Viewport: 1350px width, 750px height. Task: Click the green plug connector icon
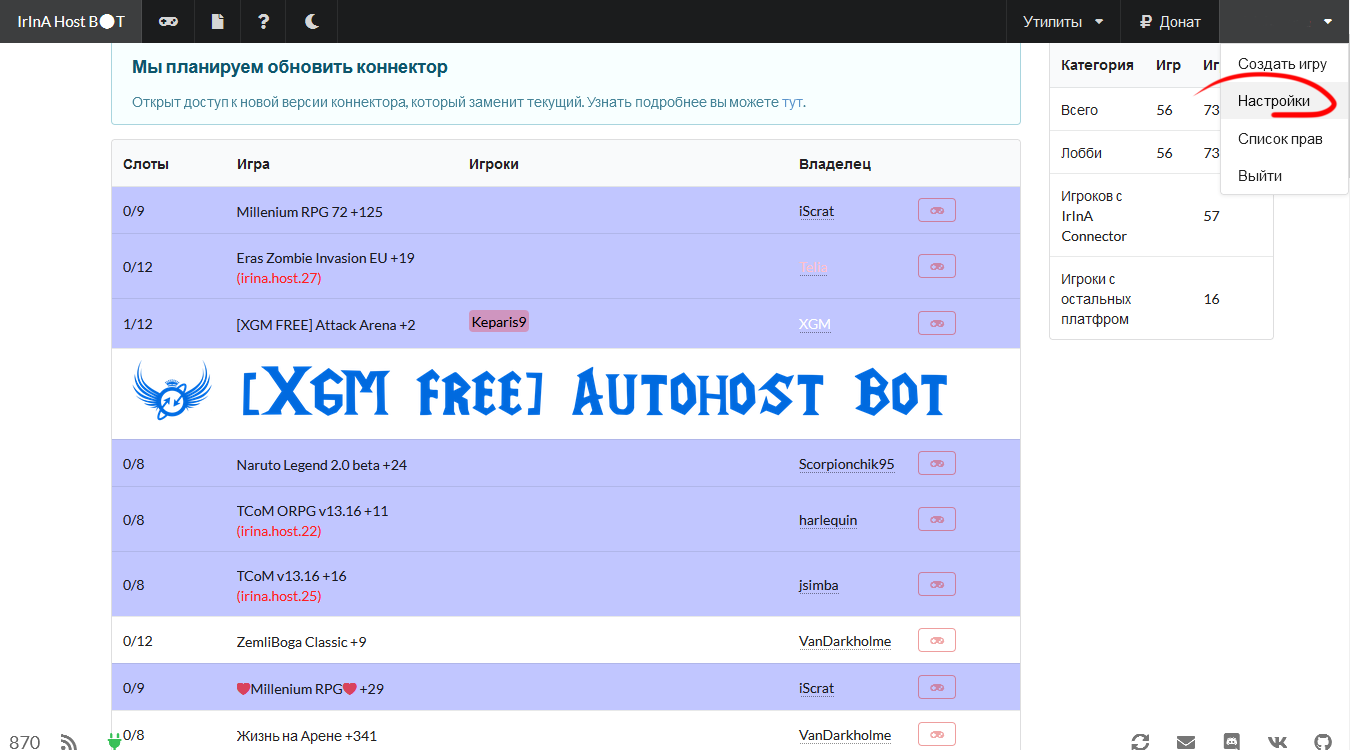114,741
